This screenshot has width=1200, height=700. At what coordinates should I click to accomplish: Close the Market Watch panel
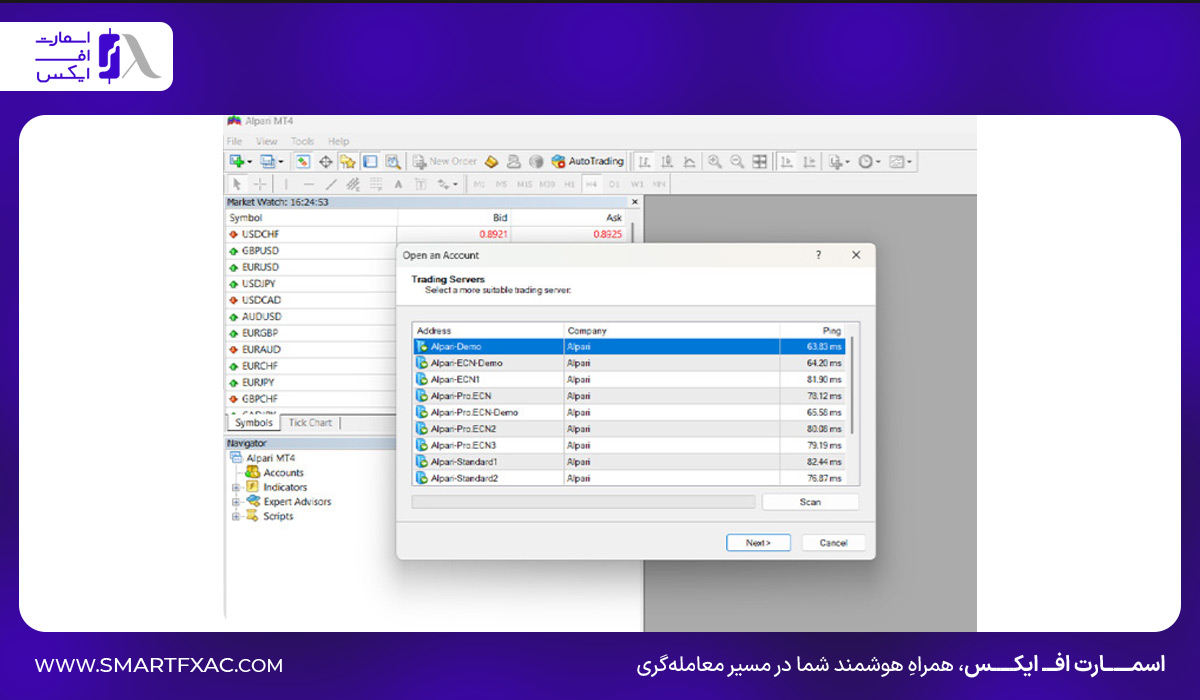(x=634, y=202)
